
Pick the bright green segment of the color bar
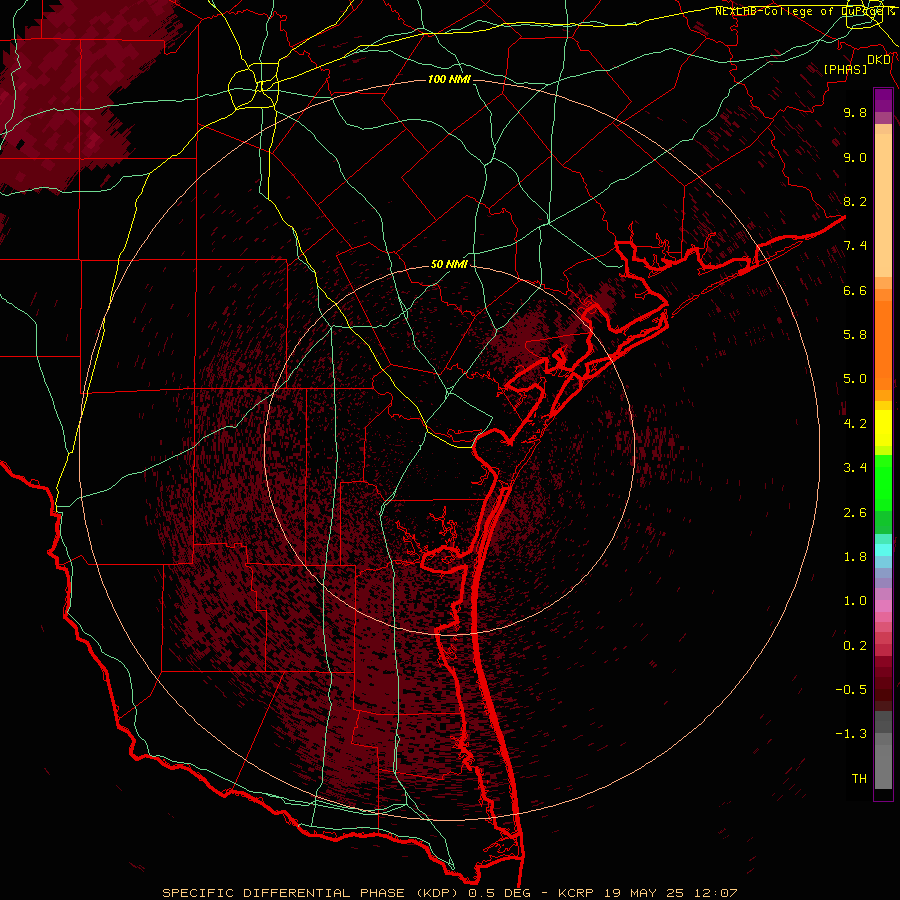pyautogui.click(x=883, y=483)
